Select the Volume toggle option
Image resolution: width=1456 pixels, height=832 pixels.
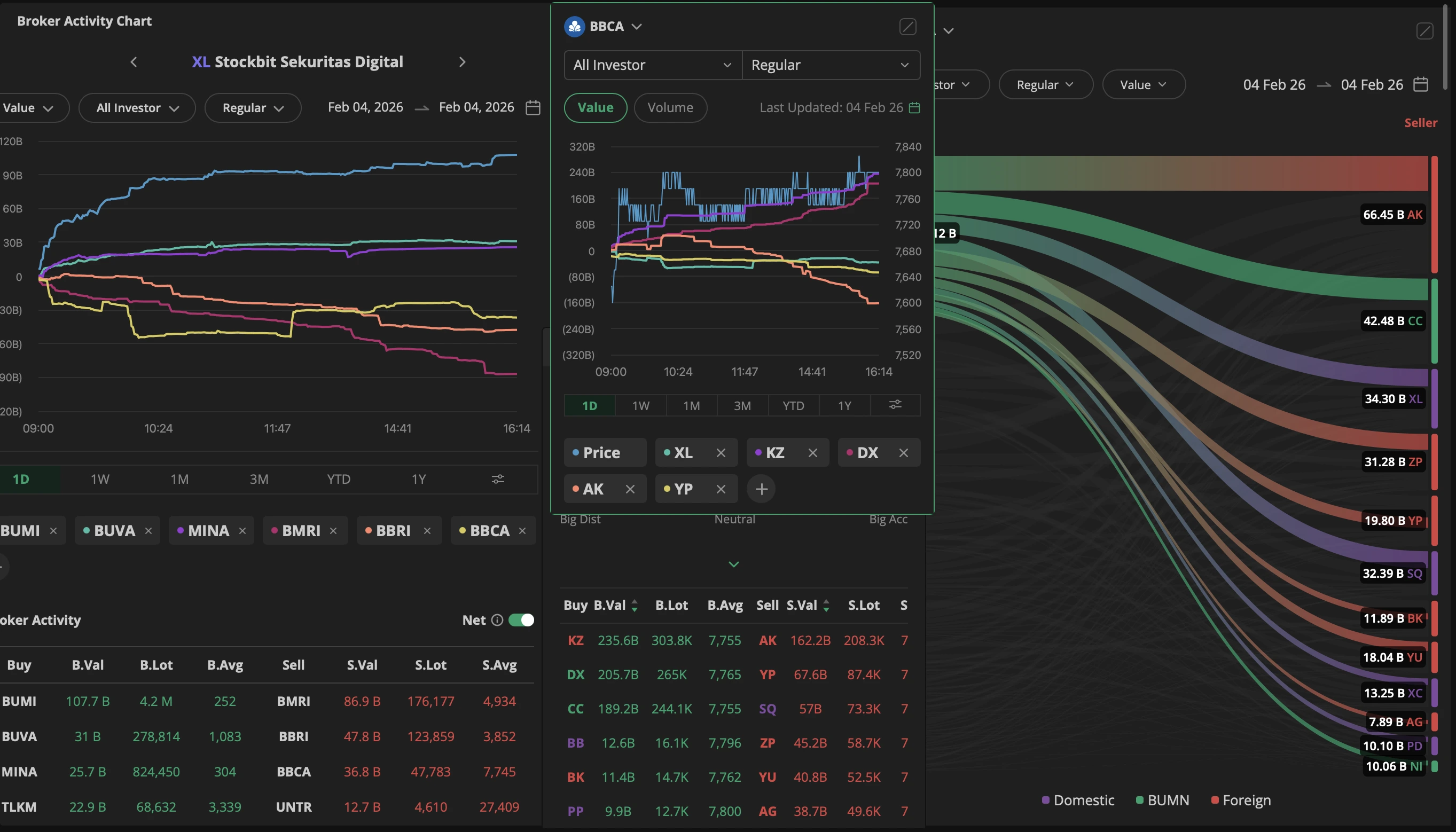[670, 107]
